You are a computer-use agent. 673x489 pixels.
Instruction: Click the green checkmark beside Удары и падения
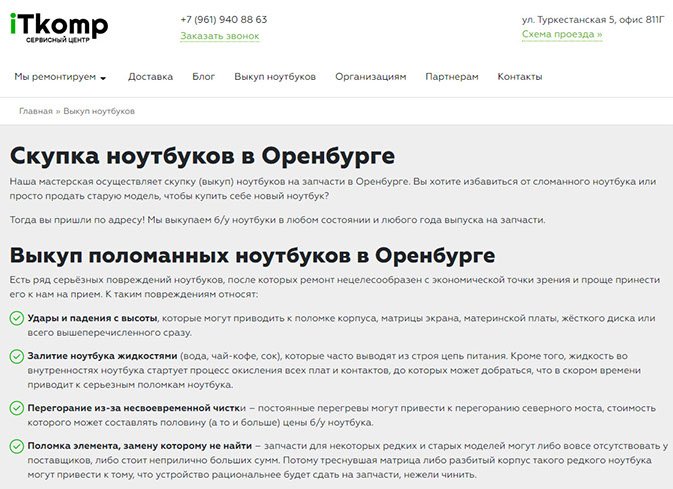[x=17, y=319]
